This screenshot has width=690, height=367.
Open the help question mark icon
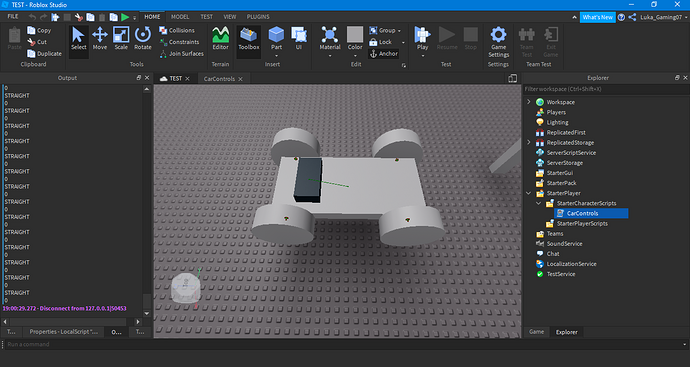tap(621, 17)
